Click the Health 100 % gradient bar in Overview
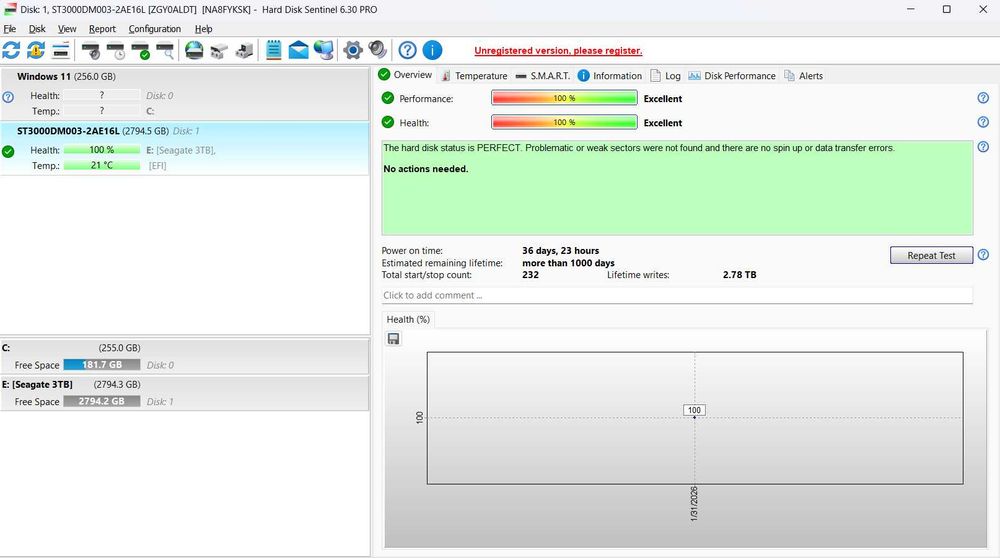The width and height of the screenshot is (1000, 558). coord(564,122)
